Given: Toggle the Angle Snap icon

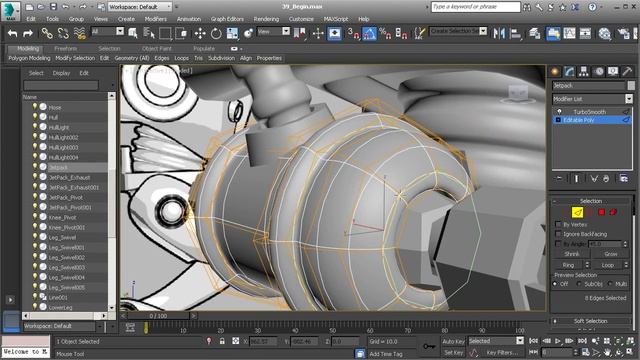Looking at the screenshot, I should pyautogui.click(x=369, y=33).
